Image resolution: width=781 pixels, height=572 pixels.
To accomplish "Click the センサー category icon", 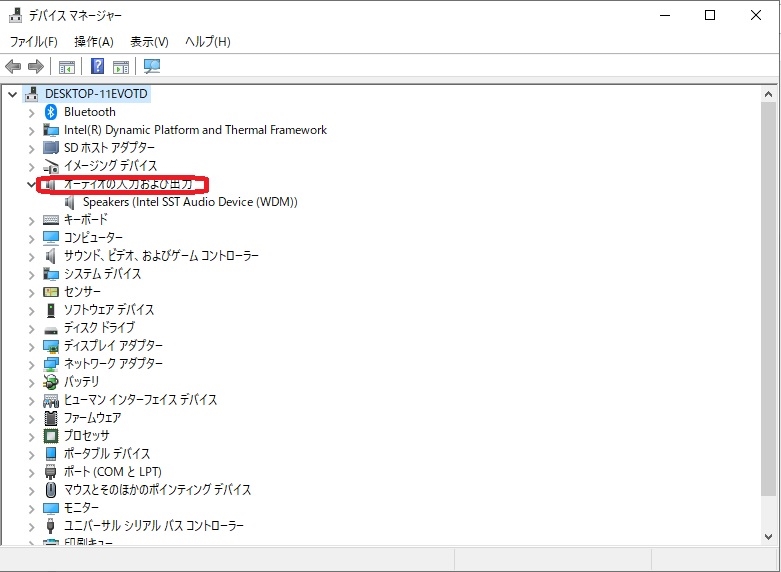I will click(51, 291).
